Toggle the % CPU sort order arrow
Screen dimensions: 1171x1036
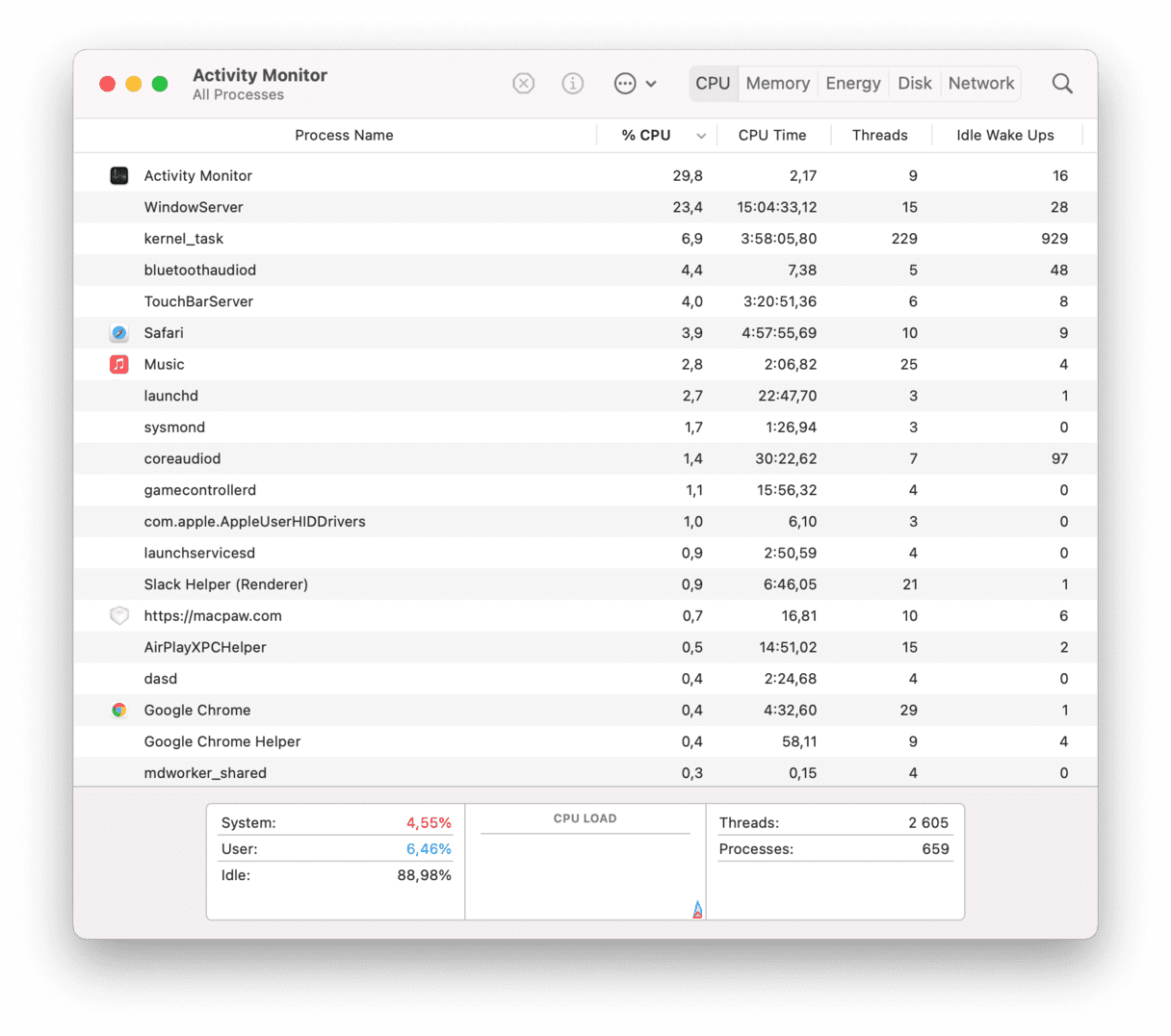[x=701, y=136]
